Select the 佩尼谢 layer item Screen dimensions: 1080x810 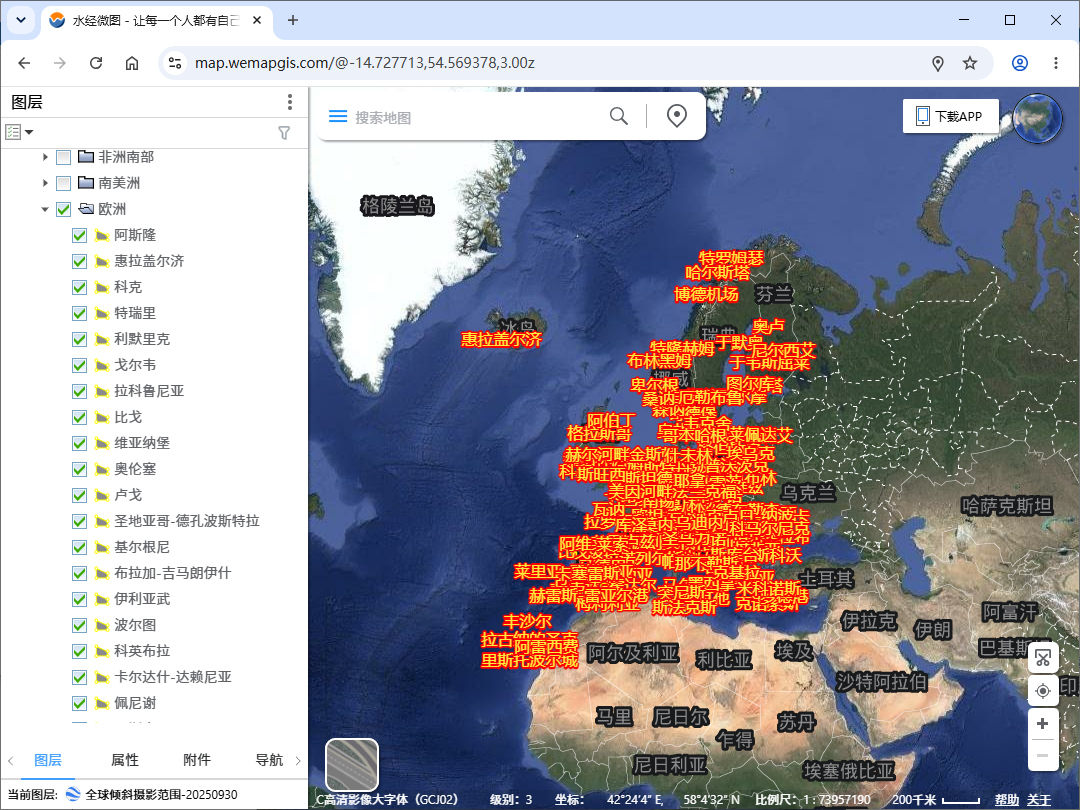coord(135,703)
